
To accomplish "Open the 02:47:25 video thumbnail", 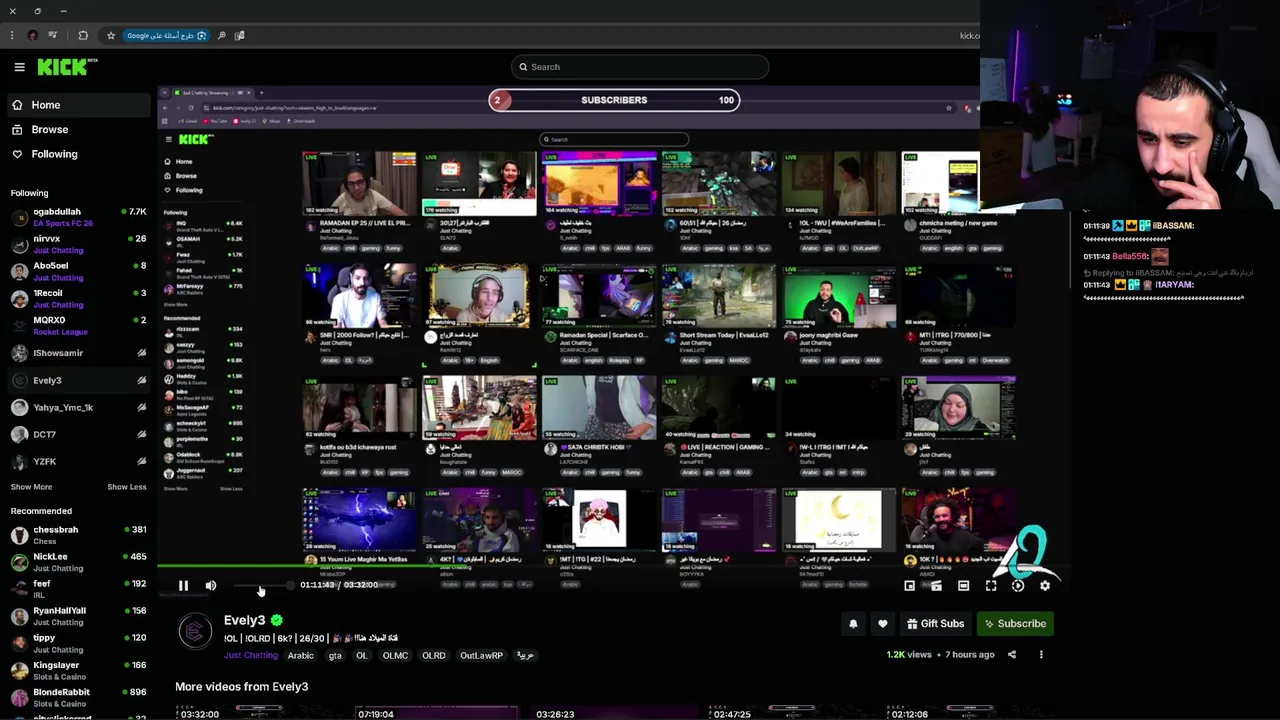I will [793, 713].
